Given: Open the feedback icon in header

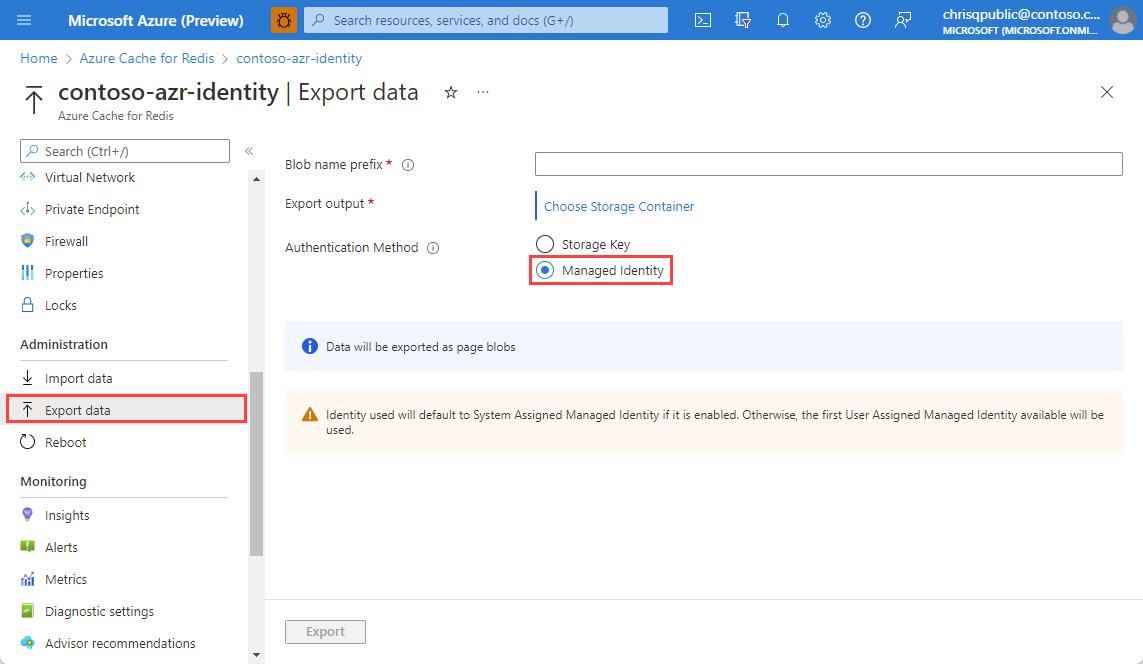Looking at the screenshot, I should click(x=903, y=20).
